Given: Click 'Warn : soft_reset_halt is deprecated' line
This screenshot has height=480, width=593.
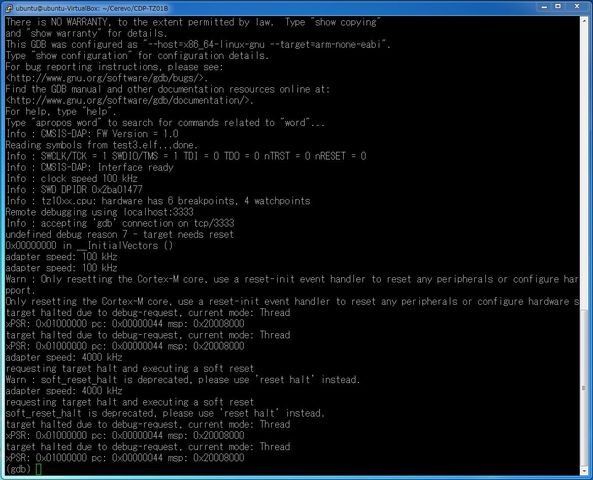Looking at the screenshot, I should [x=183, y=379].
